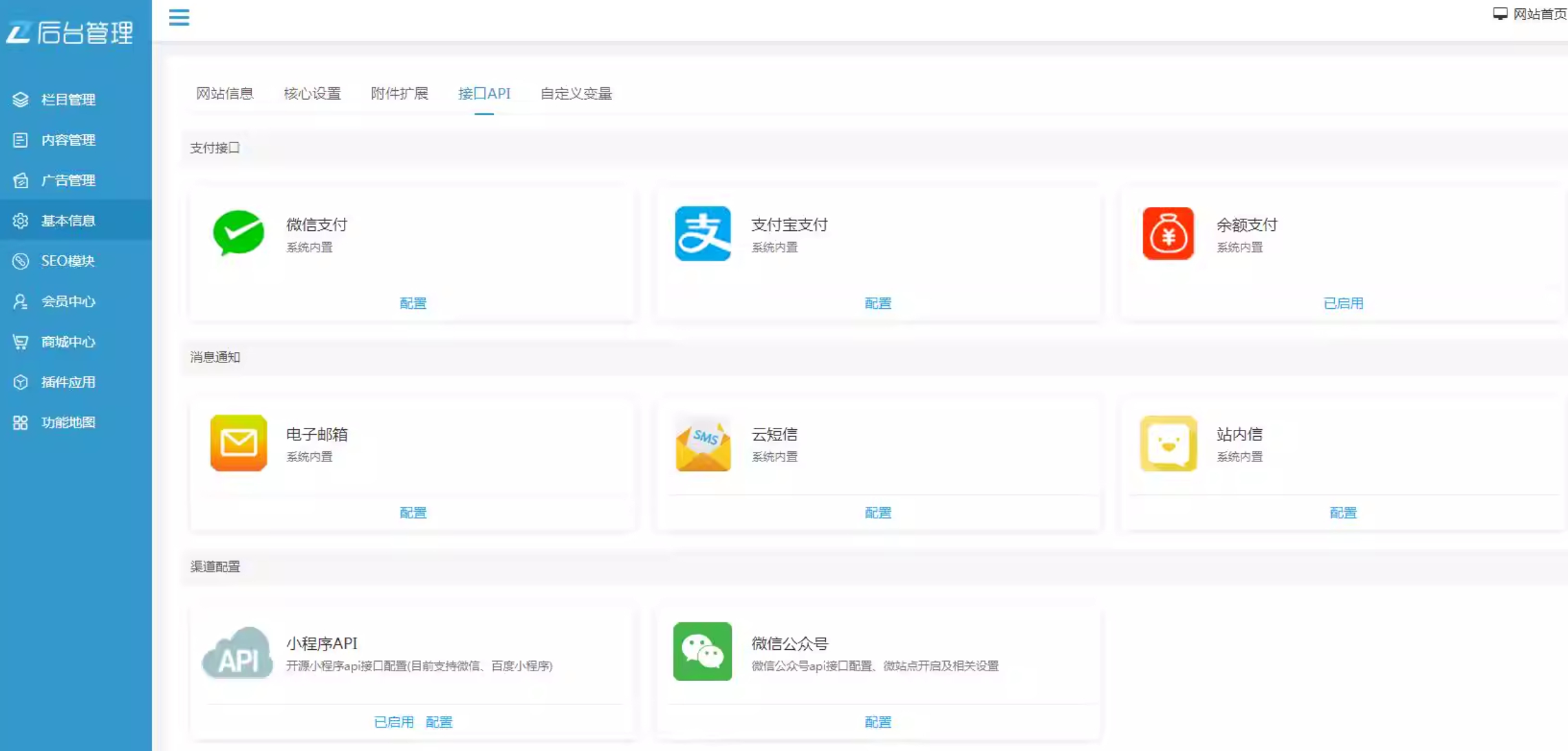1568x751 pixels.
Task: Click the 云短信 SMS icon
Action: click(x=703, y=444)
